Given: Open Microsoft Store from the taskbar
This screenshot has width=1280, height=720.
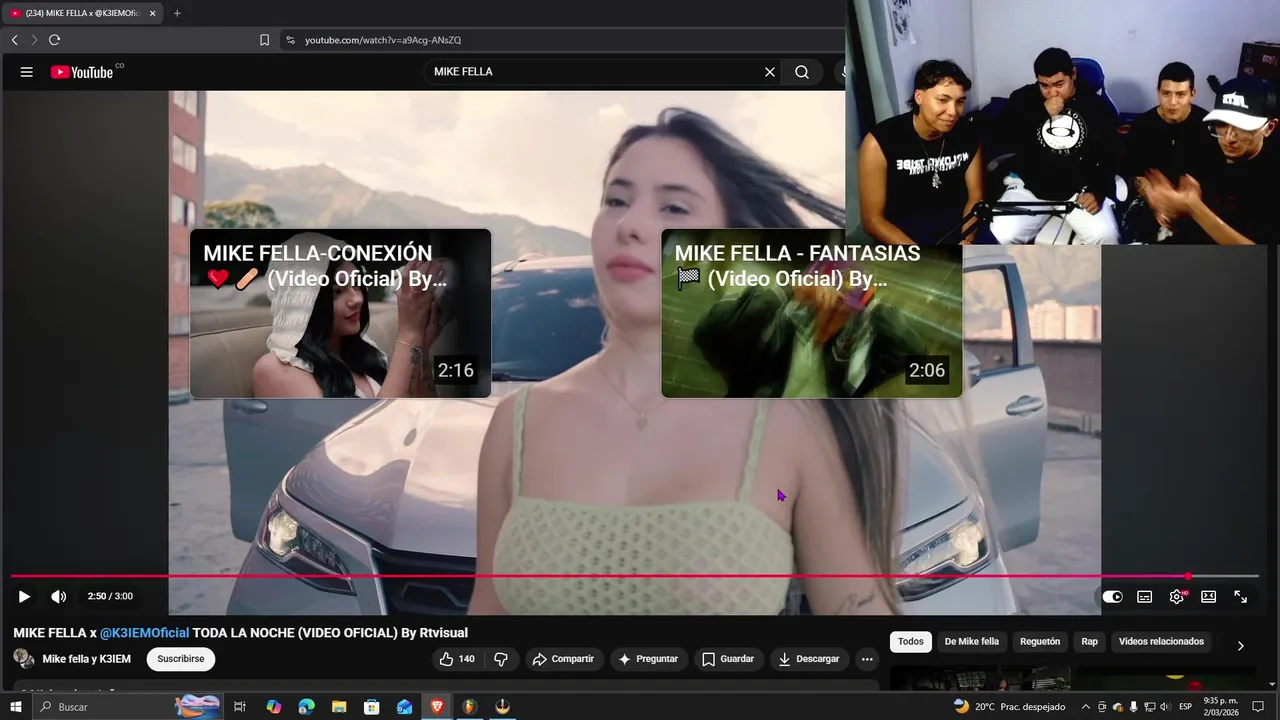Looking at the screenshot, I should point(372,707).
